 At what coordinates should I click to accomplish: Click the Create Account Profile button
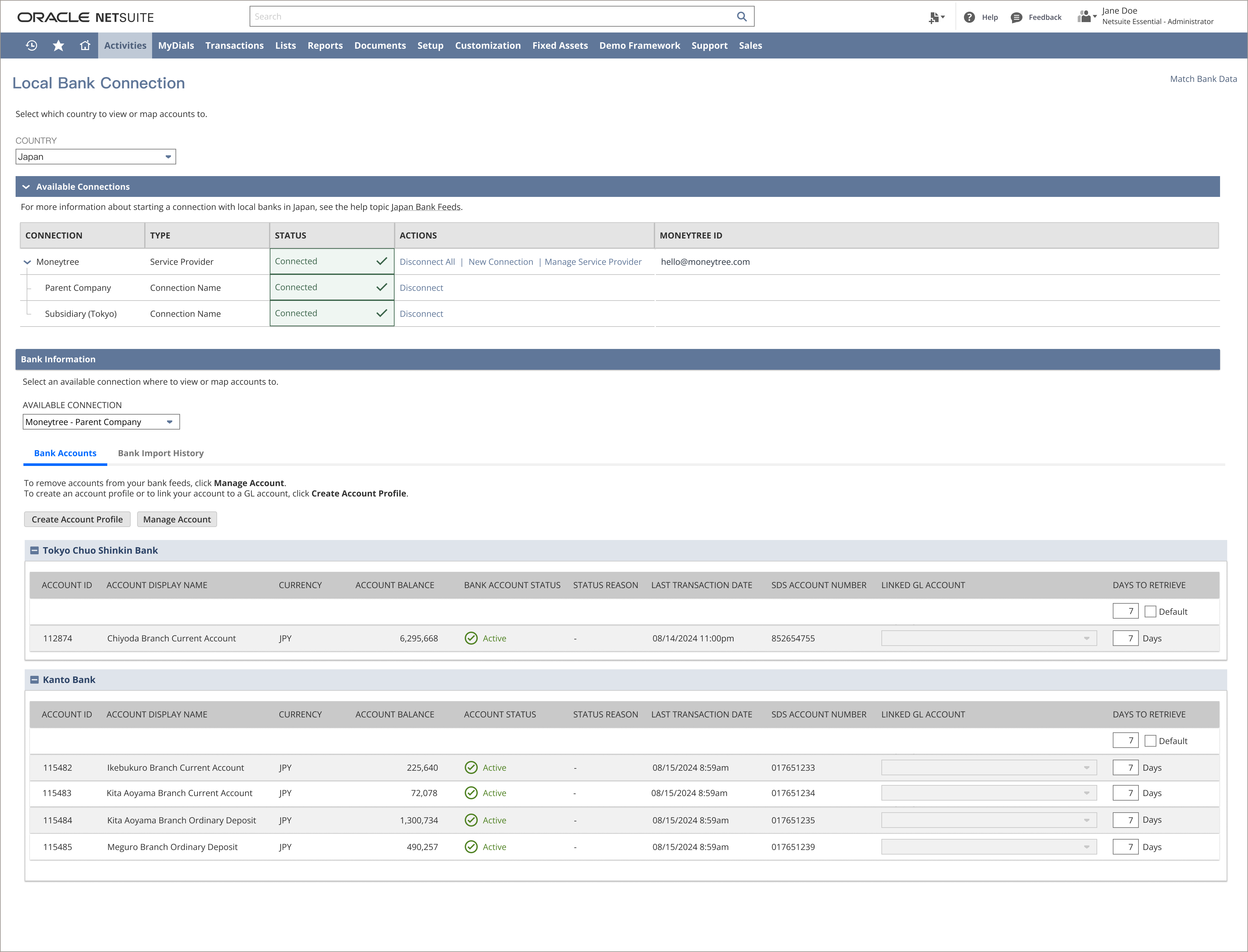tap(77, 519)
